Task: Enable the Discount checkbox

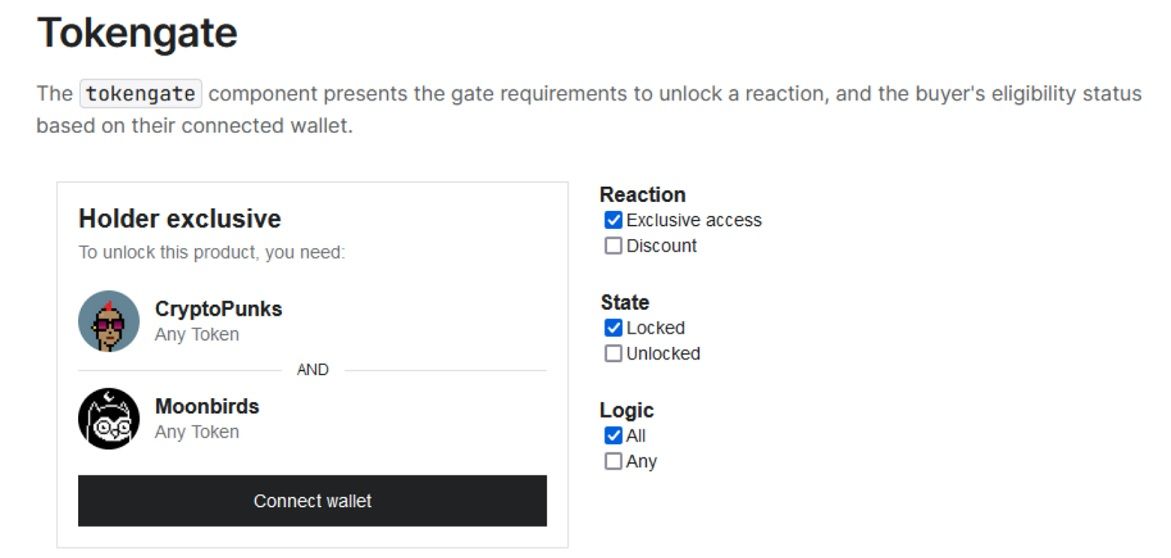Action: (613, 246)
